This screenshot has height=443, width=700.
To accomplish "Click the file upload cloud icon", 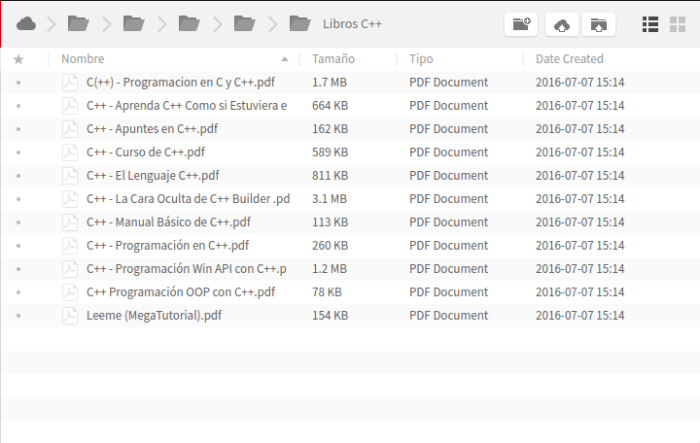I will (x=560, y=24).
